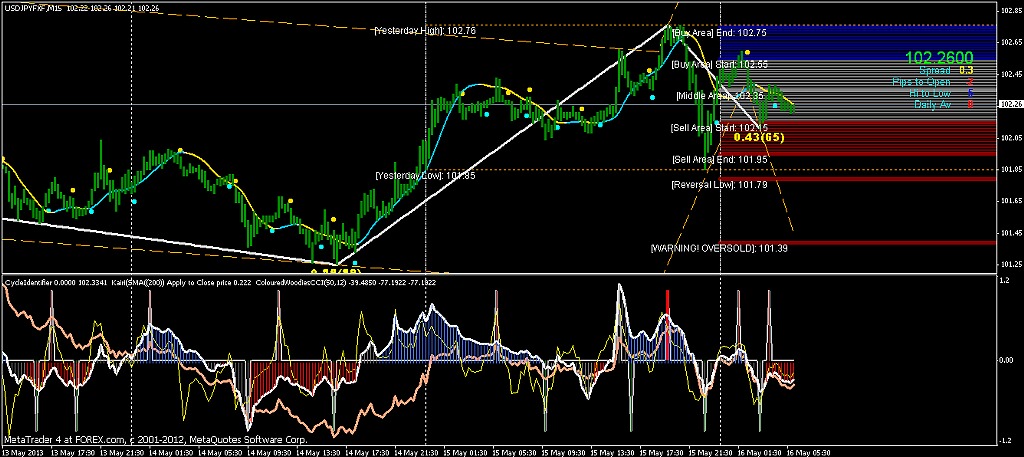Click the [Buy Area] End: 102.75 label
Image resolution: width=1024 pixels, height=457 pixels.
pyautogui.click(x=720, y=31)
